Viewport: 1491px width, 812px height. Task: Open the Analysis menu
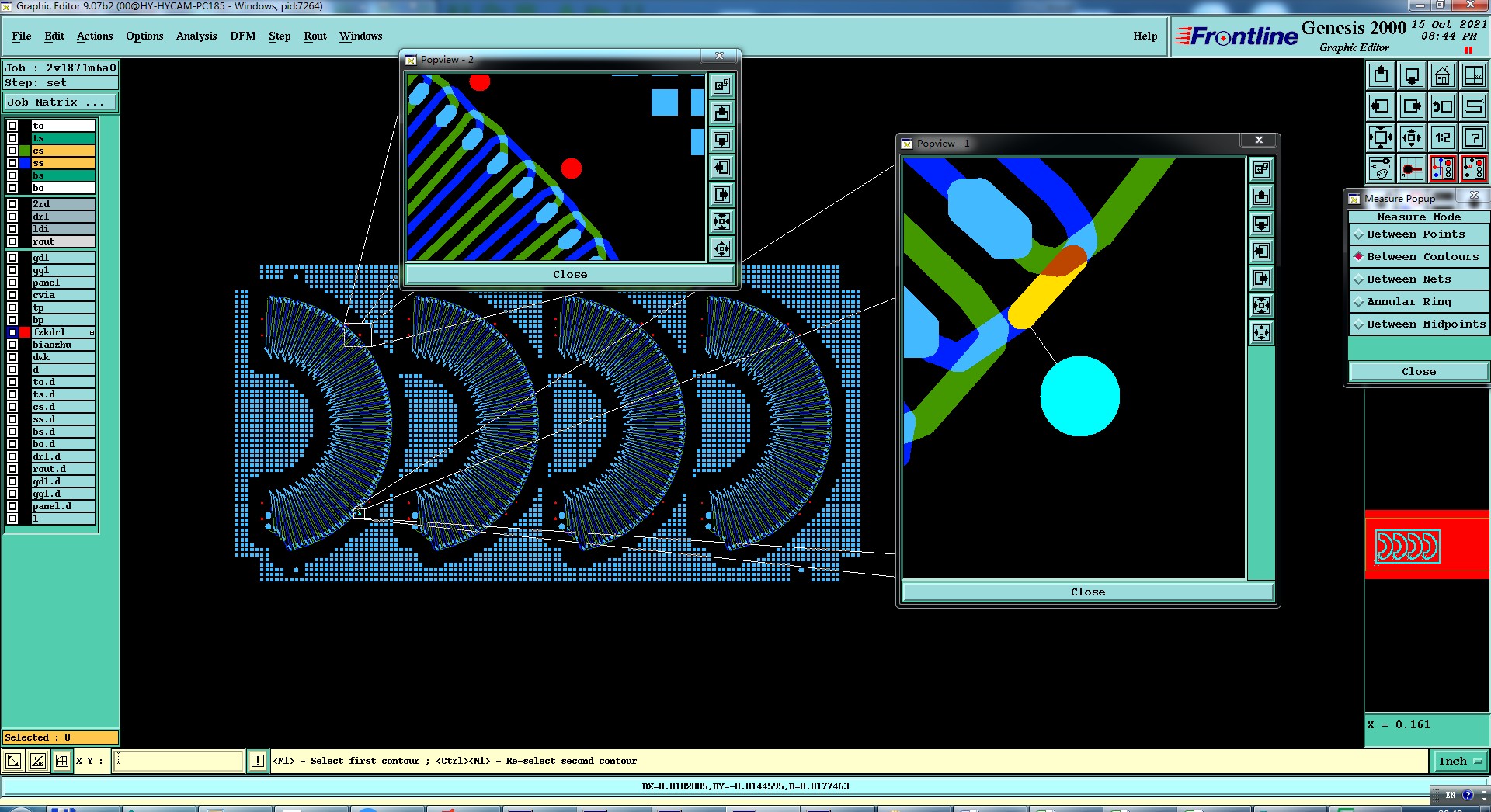[196, 36]
